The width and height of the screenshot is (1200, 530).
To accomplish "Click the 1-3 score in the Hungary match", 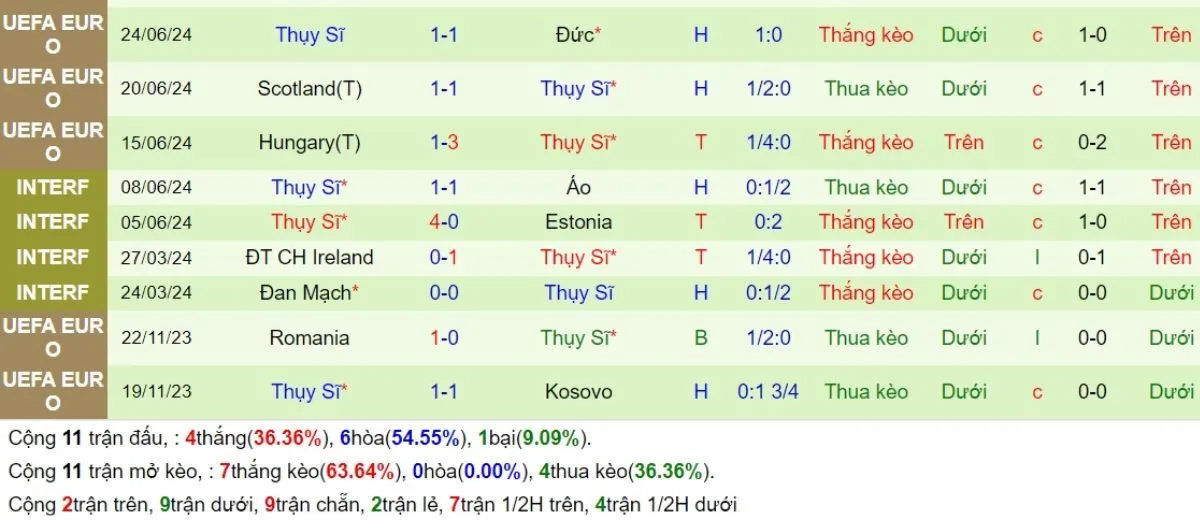I will (x=444, y=143).
